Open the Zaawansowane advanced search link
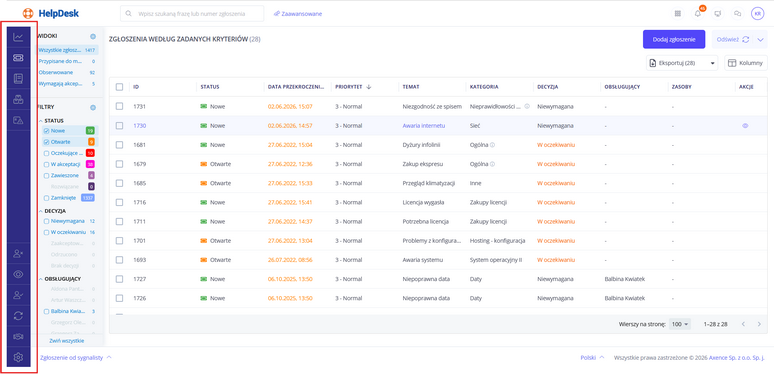 click(298, 14)
